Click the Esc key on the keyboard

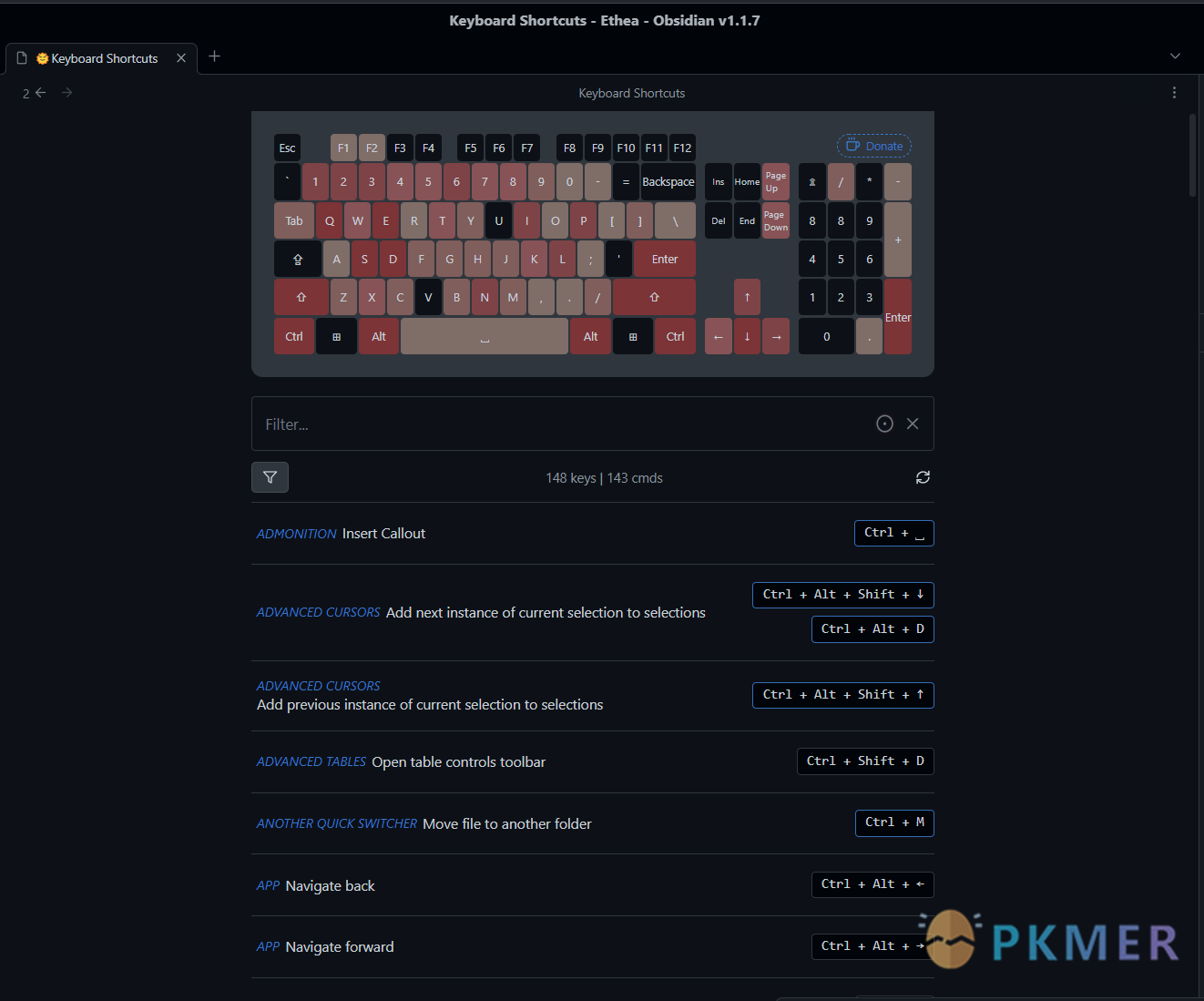287,148
